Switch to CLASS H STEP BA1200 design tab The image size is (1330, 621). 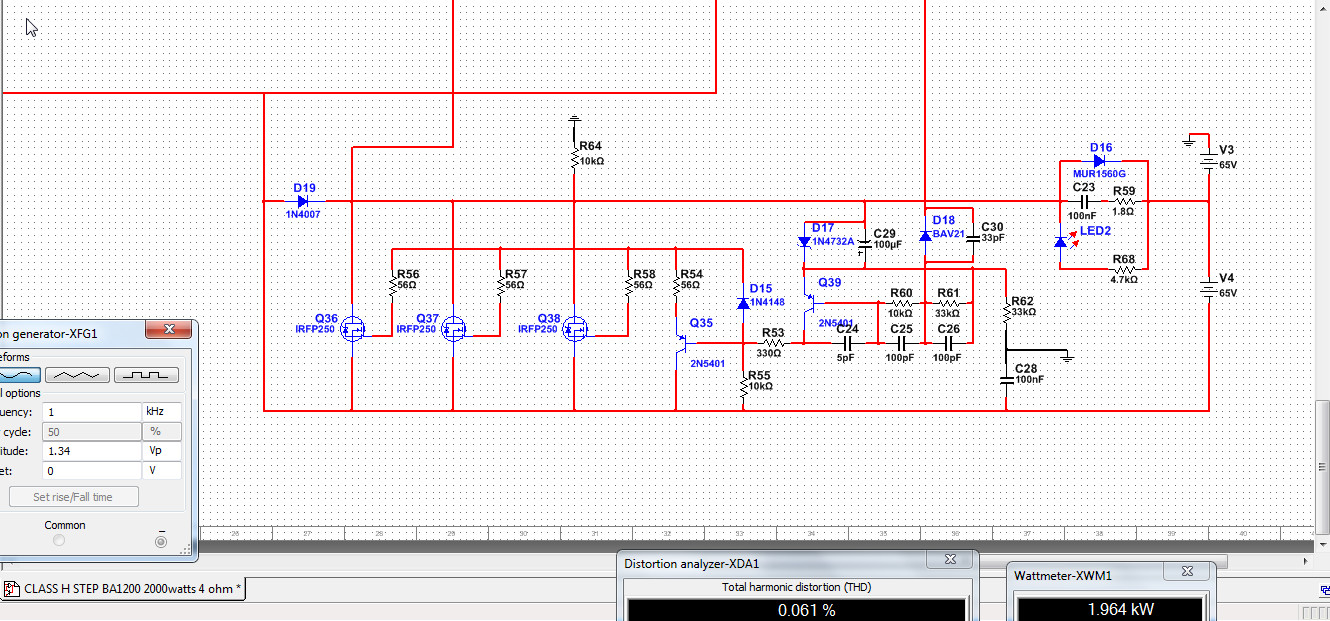pyautogui.click(x=122, y=589)
